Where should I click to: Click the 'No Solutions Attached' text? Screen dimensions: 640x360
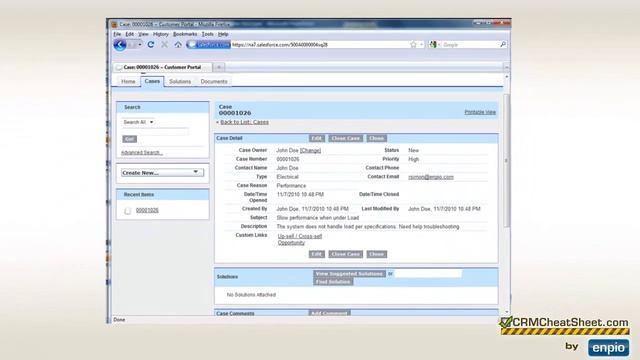[x=251, y=295]
